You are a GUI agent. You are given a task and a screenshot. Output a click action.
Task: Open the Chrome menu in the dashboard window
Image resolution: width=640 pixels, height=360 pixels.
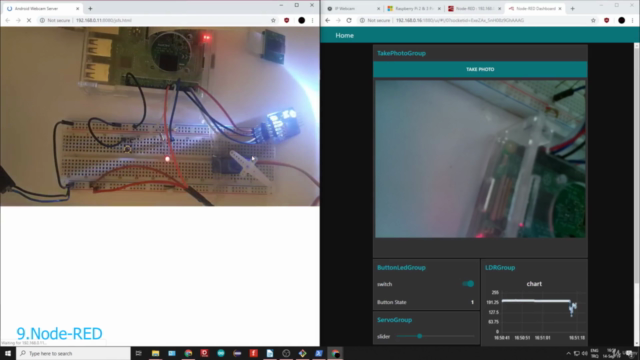pos(633,20)
